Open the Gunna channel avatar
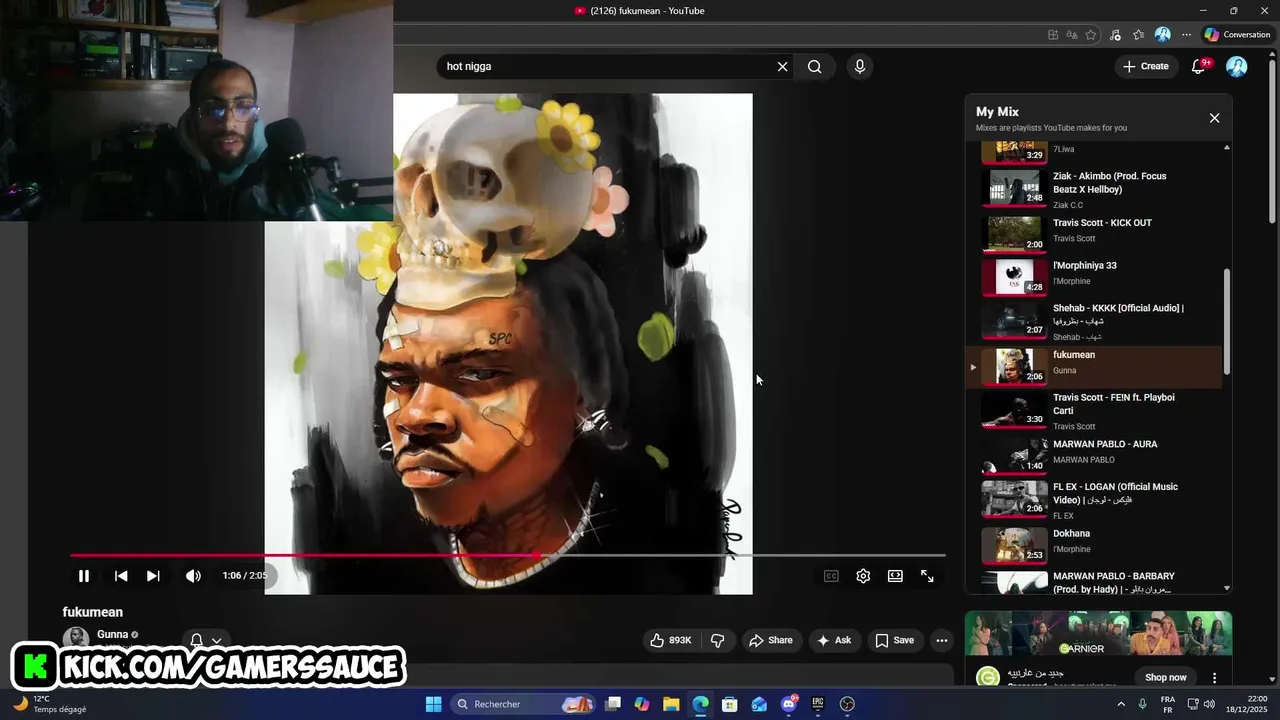This screenshot has height=720, width=1280. click(x=75, y=638)
